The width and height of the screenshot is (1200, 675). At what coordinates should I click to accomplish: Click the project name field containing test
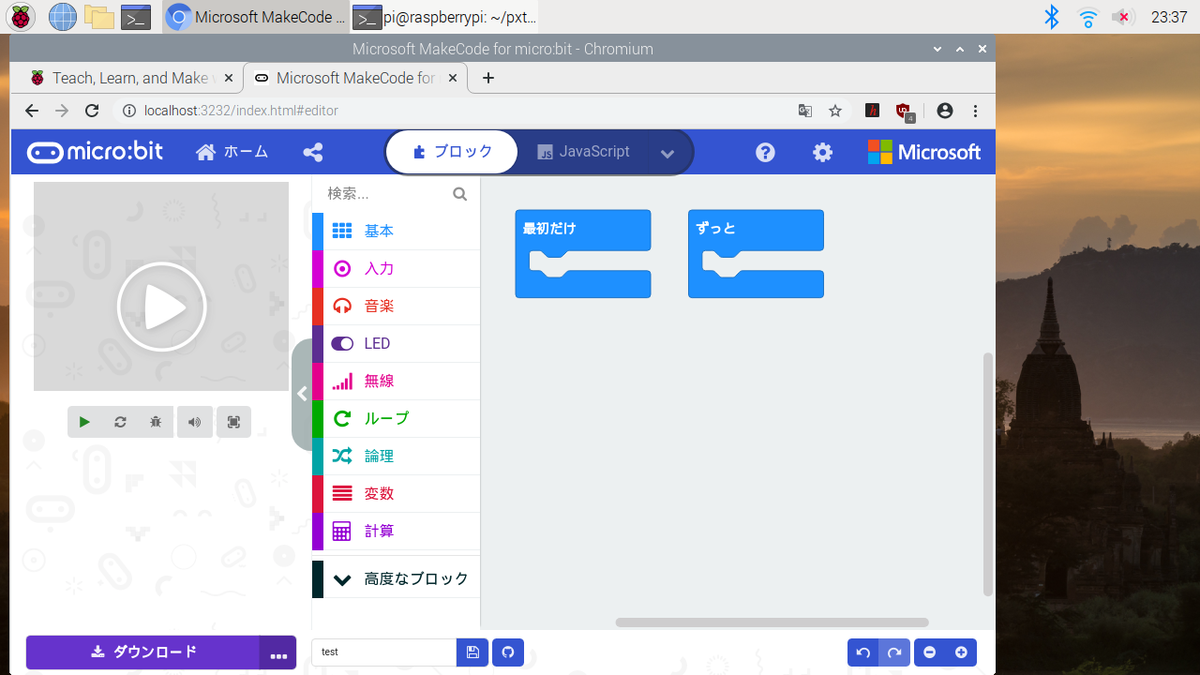[x=384, y=652]
